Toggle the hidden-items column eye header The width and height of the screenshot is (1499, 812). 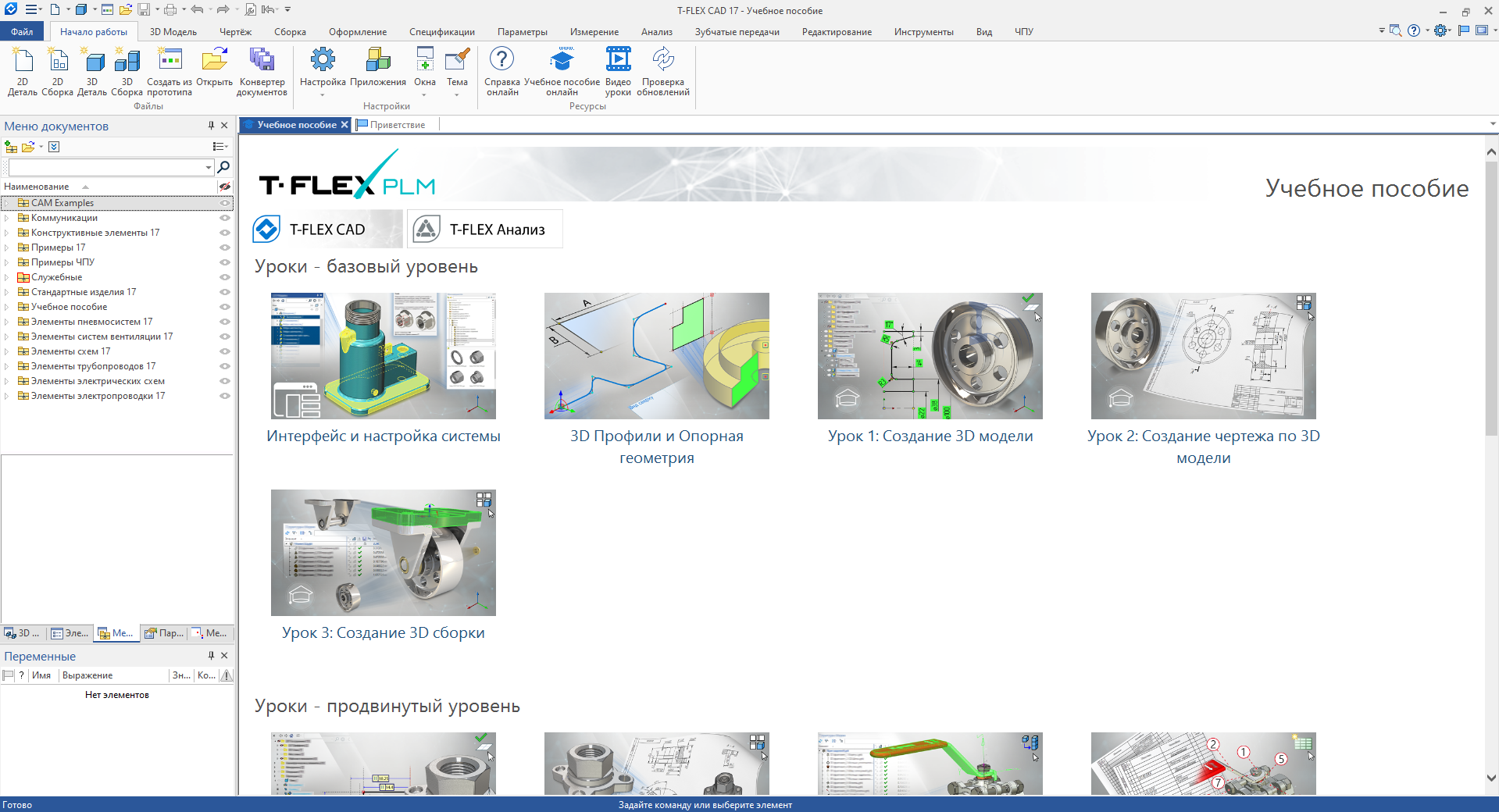[x=225, y=187]
